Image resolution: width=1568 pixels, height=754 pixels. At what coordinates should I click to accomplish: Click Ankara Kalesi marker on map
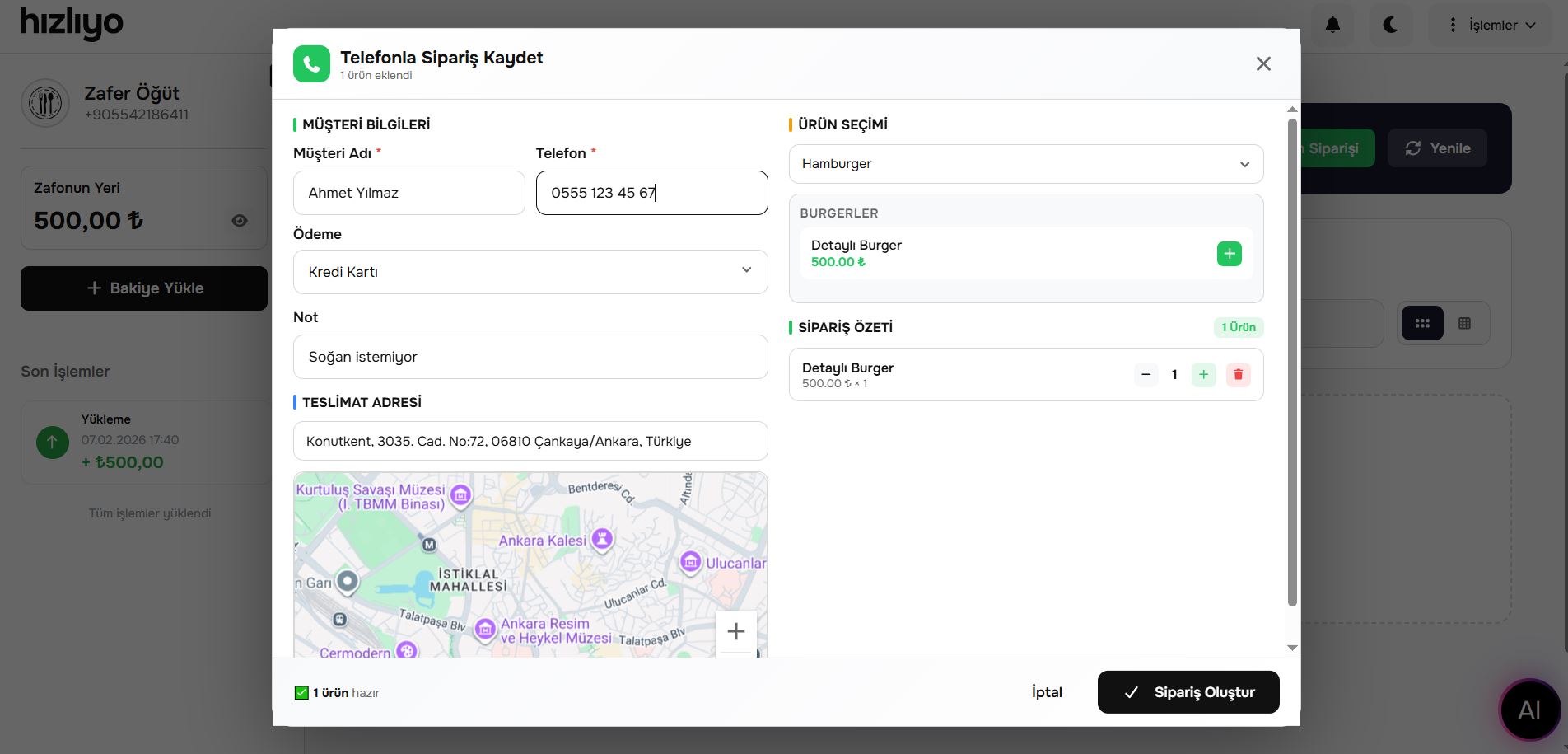(603, 540)
